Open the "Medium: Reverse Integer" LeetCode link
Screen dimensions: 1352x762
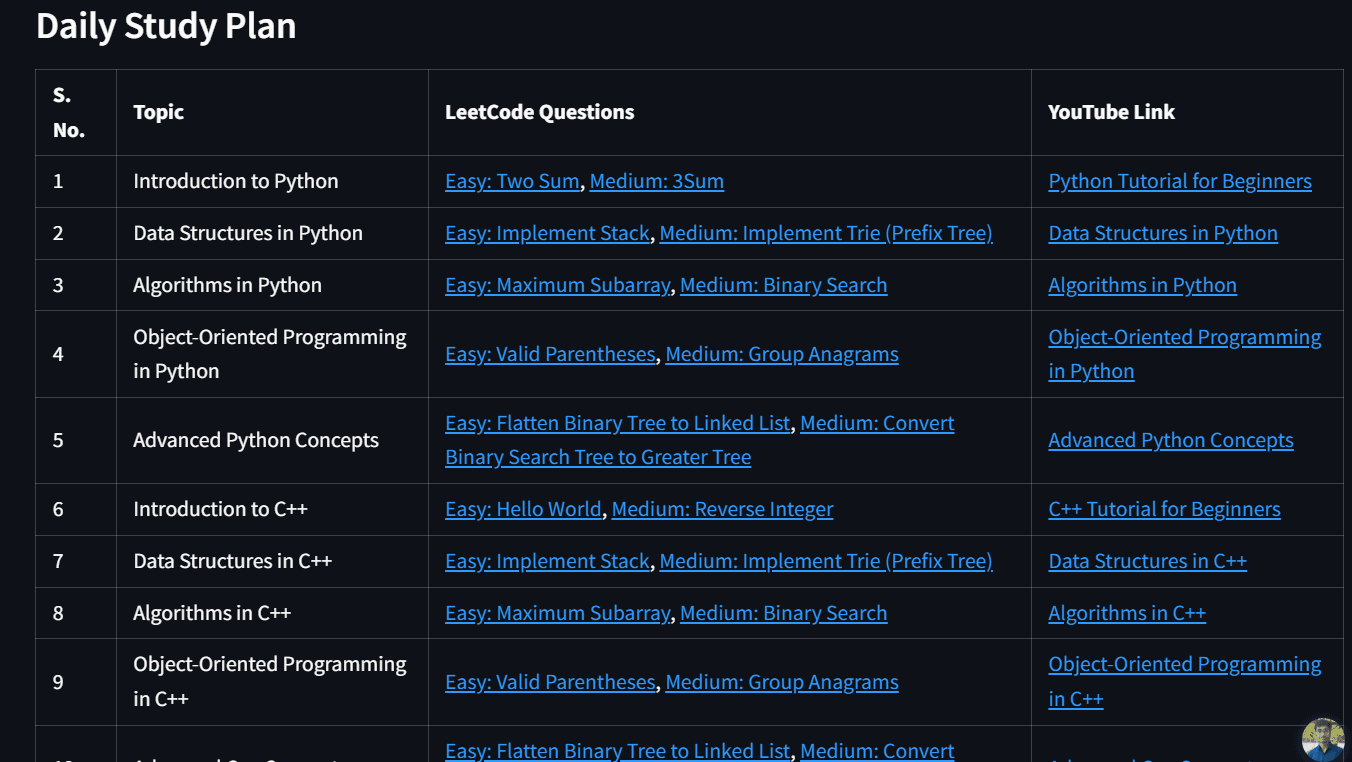[x=722, y=509]
